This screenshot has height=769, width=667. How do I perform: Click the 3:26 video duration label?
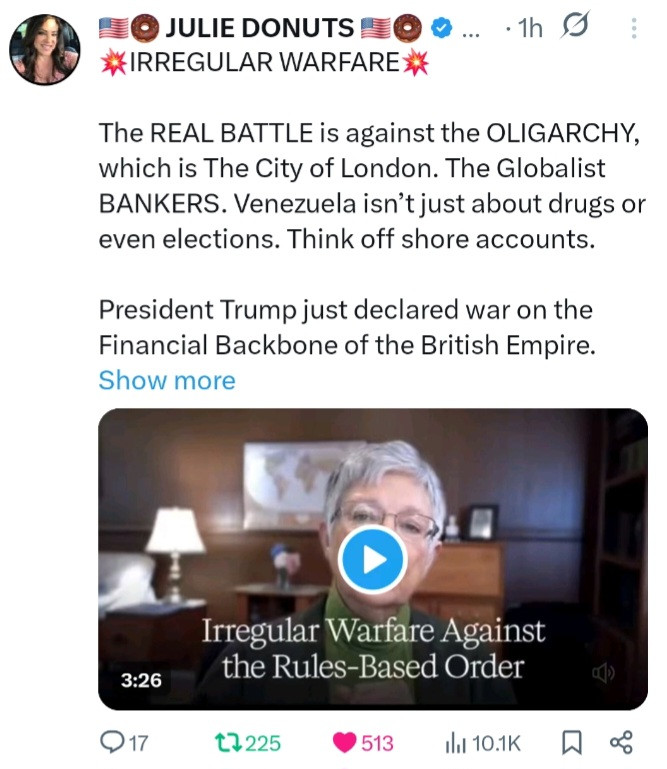pos(141,680)
